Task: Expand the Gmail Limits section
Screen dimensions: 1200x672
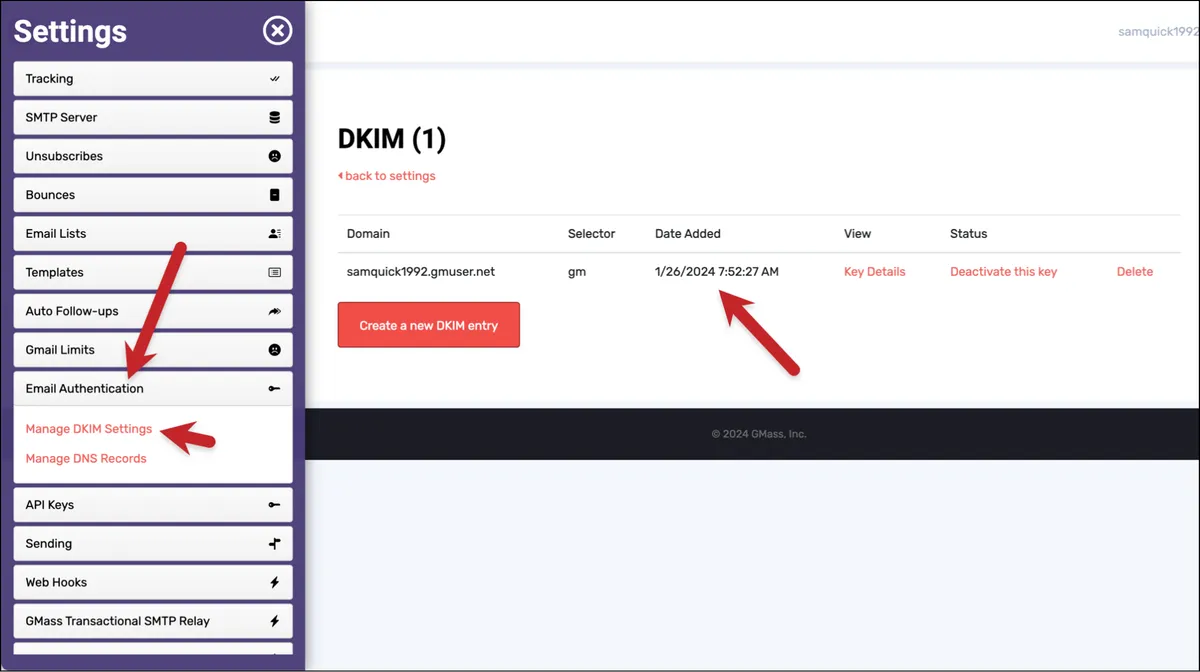Action: tap(153, 350)
